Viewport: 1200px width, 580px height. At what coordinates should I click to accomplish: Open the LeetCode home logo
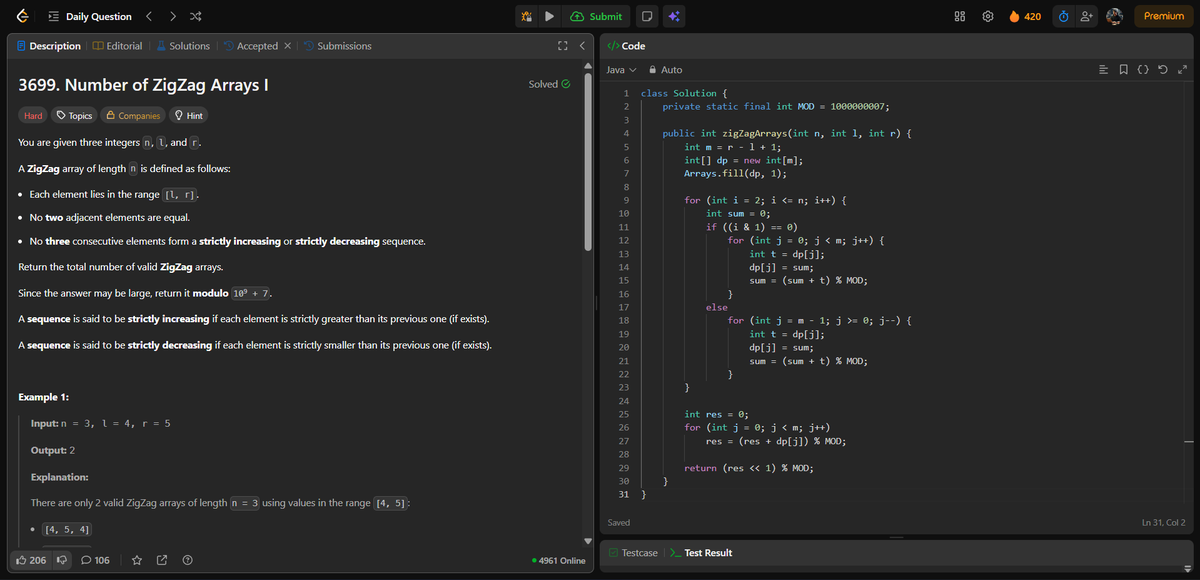23,16
